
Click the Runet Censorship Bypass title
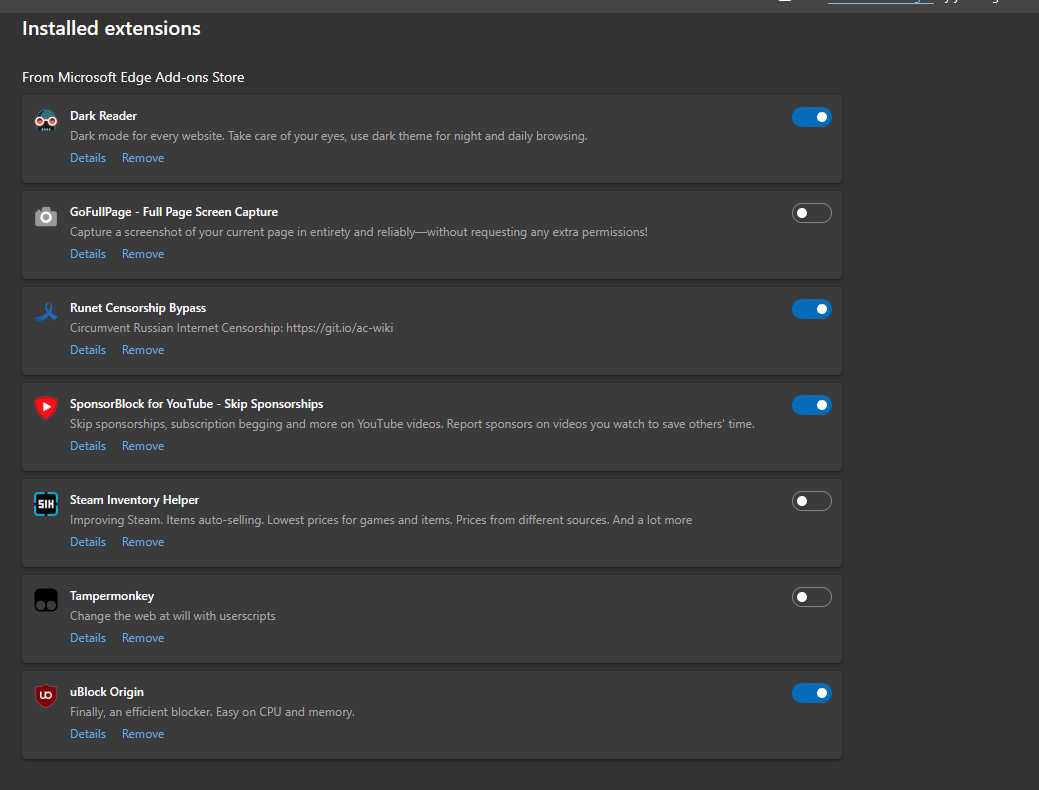pyautogui.click(x=138, y=308)
